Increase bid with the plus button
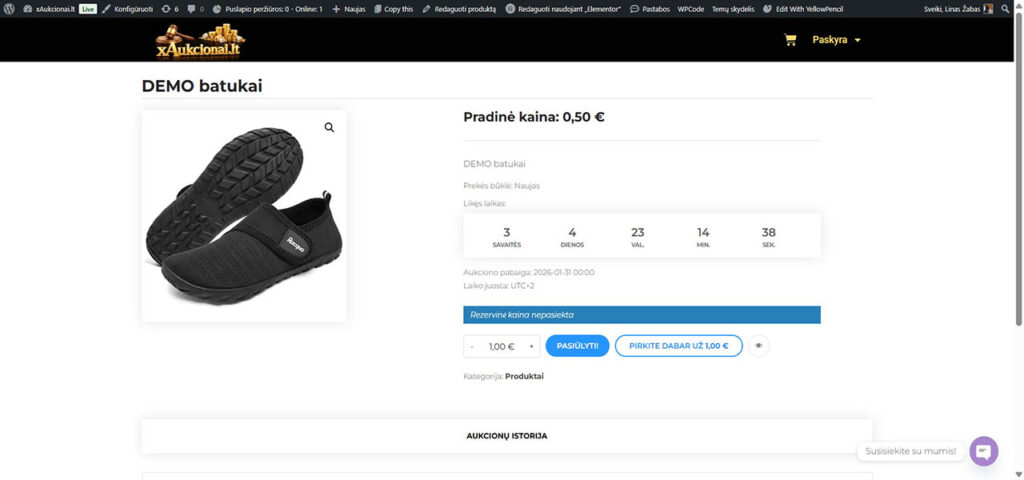 tap(531, 346)
